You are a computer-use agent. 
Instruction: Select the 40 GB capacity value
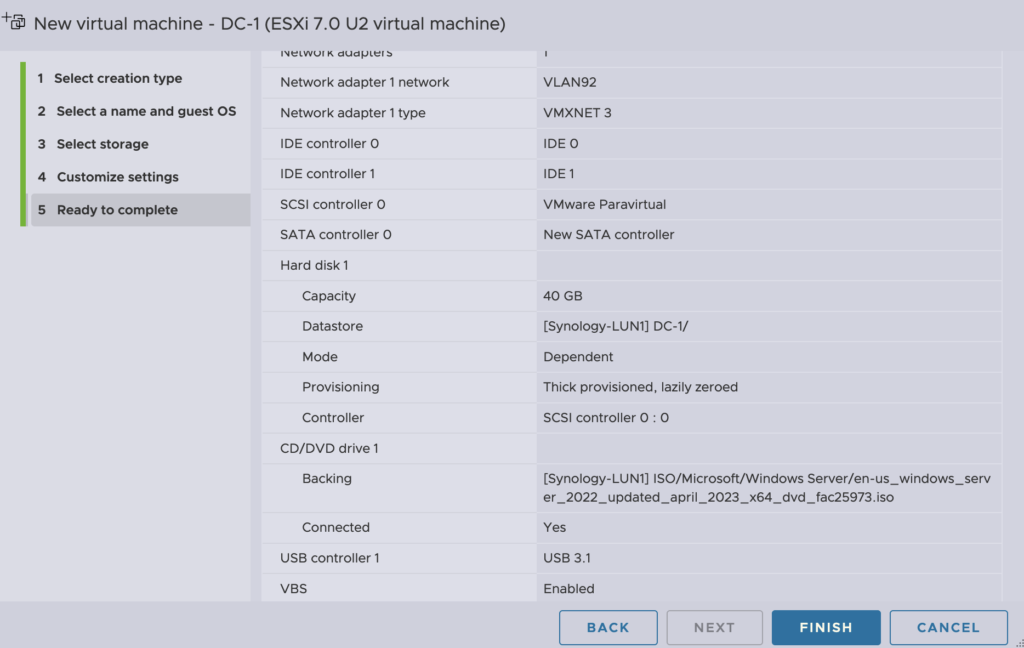click(563, 296)
